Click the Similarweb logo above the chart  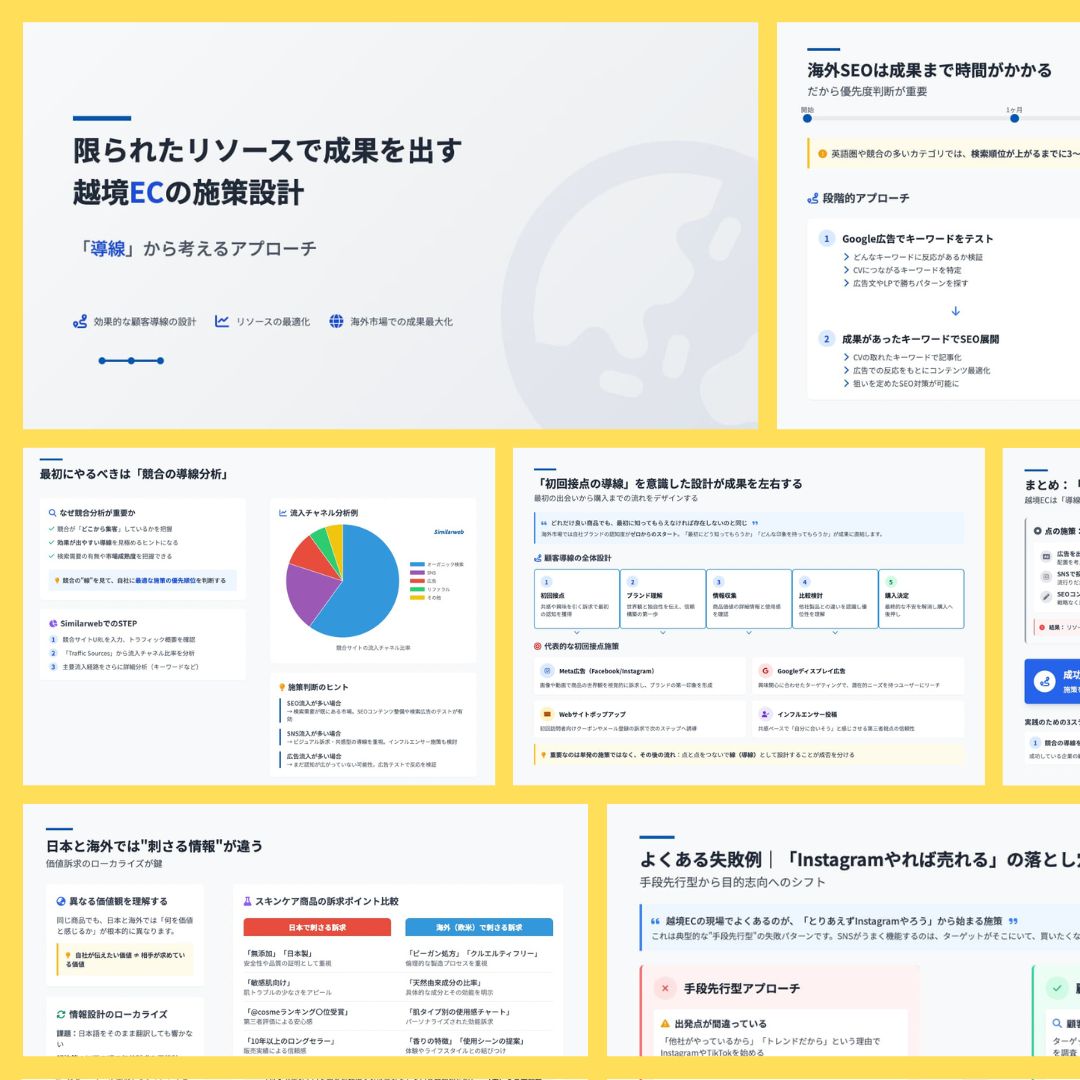pos(449,532)
